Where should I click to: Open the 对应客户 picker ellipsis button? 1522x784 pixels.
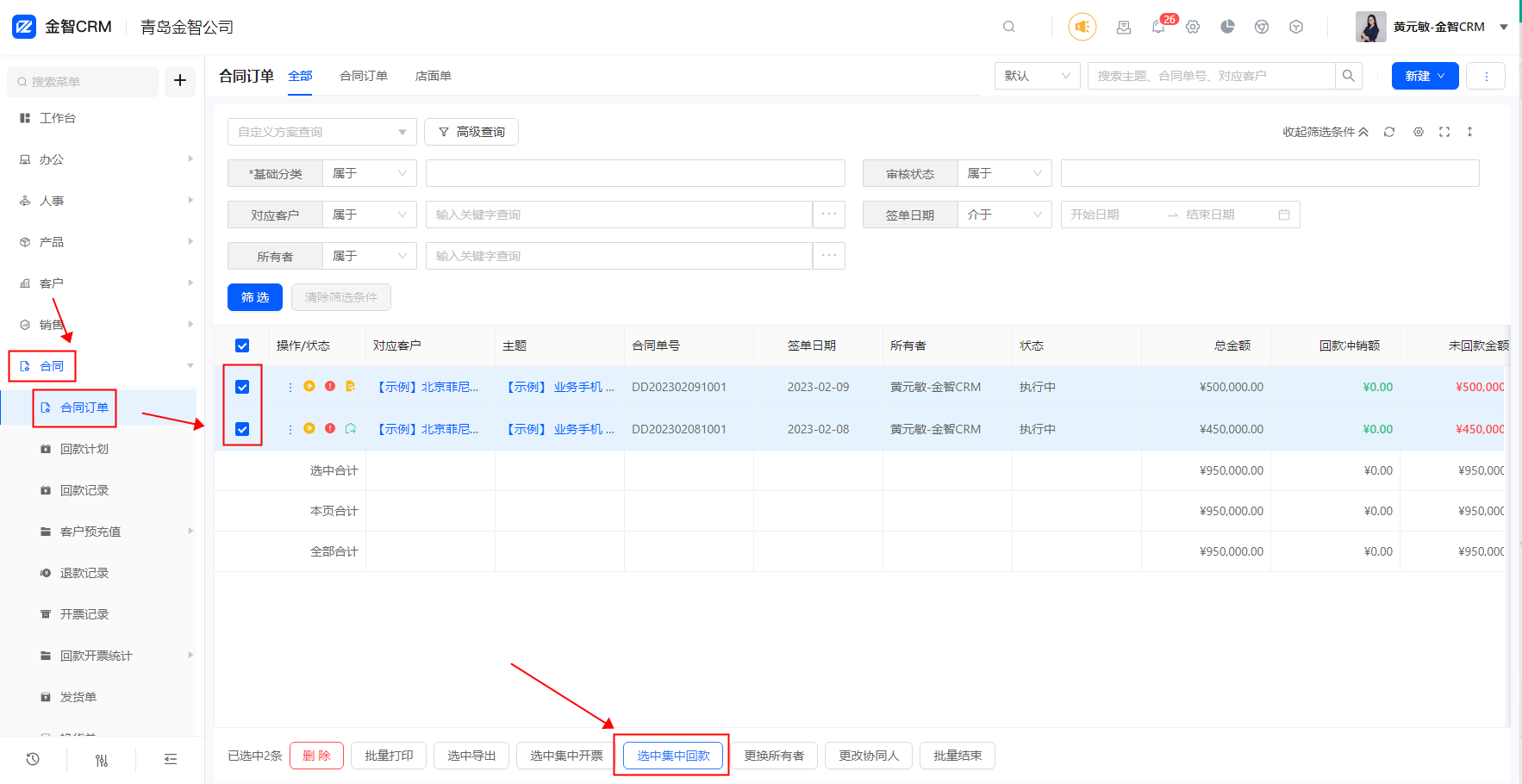click(829, 215)
